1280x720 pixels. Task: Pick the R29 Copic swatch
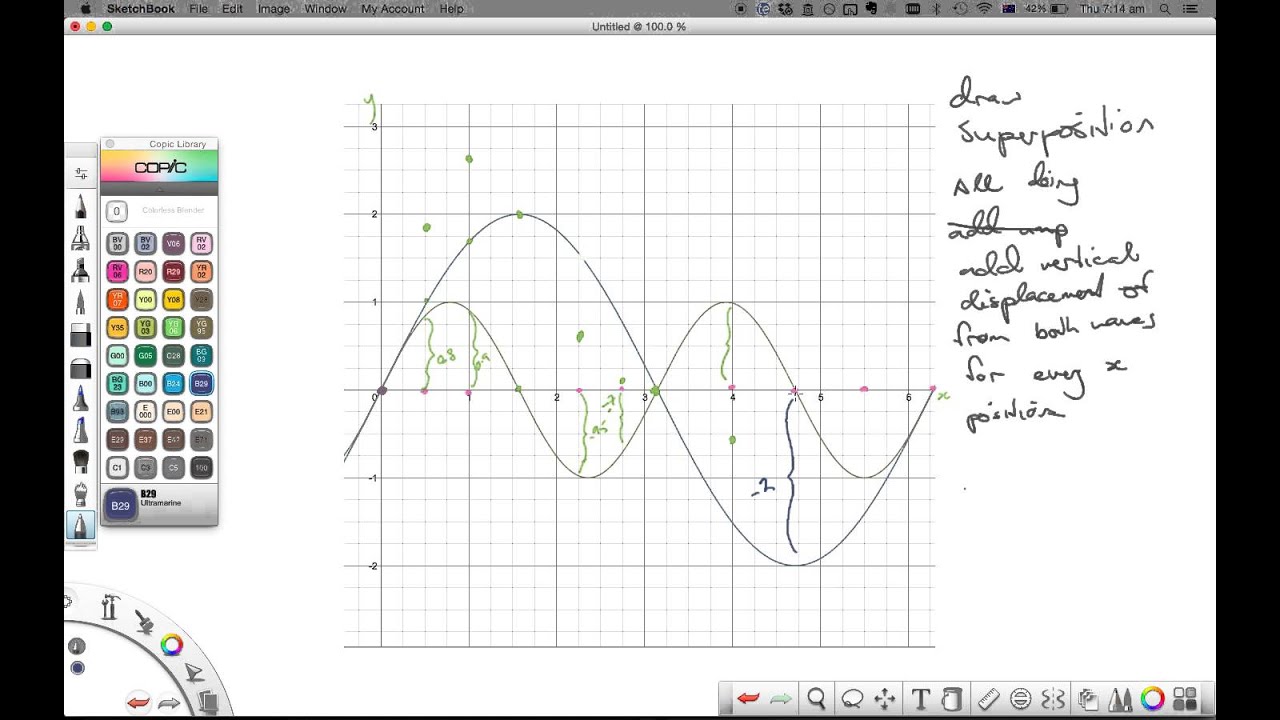pyautogui.click(x=173, y=271)
